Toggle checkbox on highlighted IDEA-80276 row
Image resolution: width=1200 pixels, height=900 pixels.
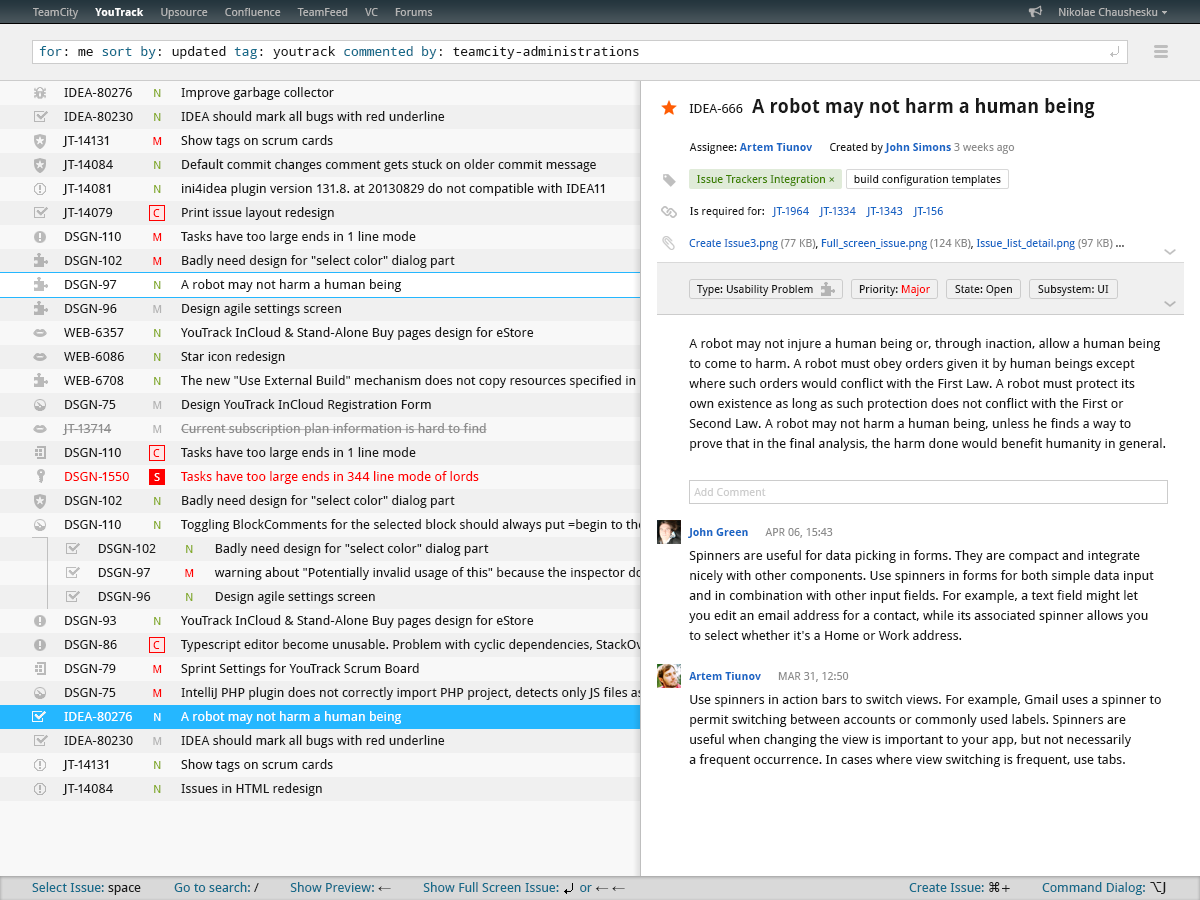(40, 716)
